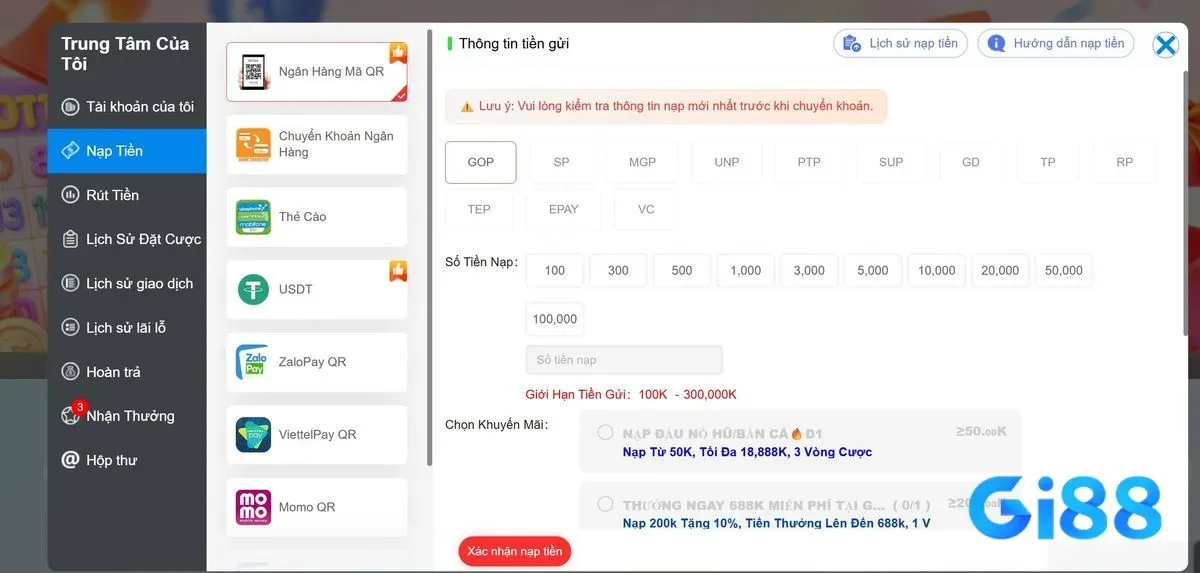Open Nhận Thưởng with notification badge
The image size is (1200, 573).
[x=127, y=416]
